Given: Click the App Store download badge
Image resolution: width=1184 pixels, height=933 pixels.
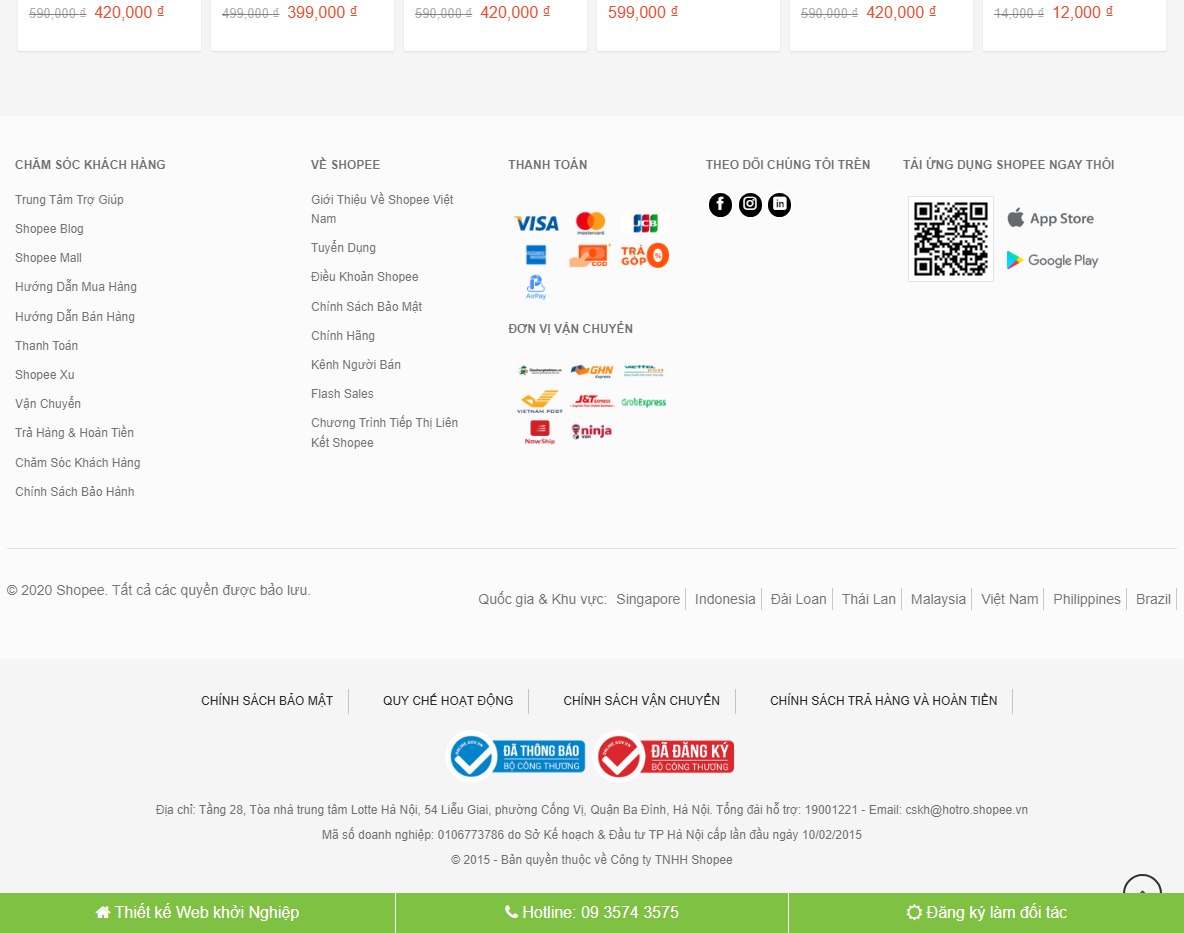Looking at the screenshot, I should 1051,217.
